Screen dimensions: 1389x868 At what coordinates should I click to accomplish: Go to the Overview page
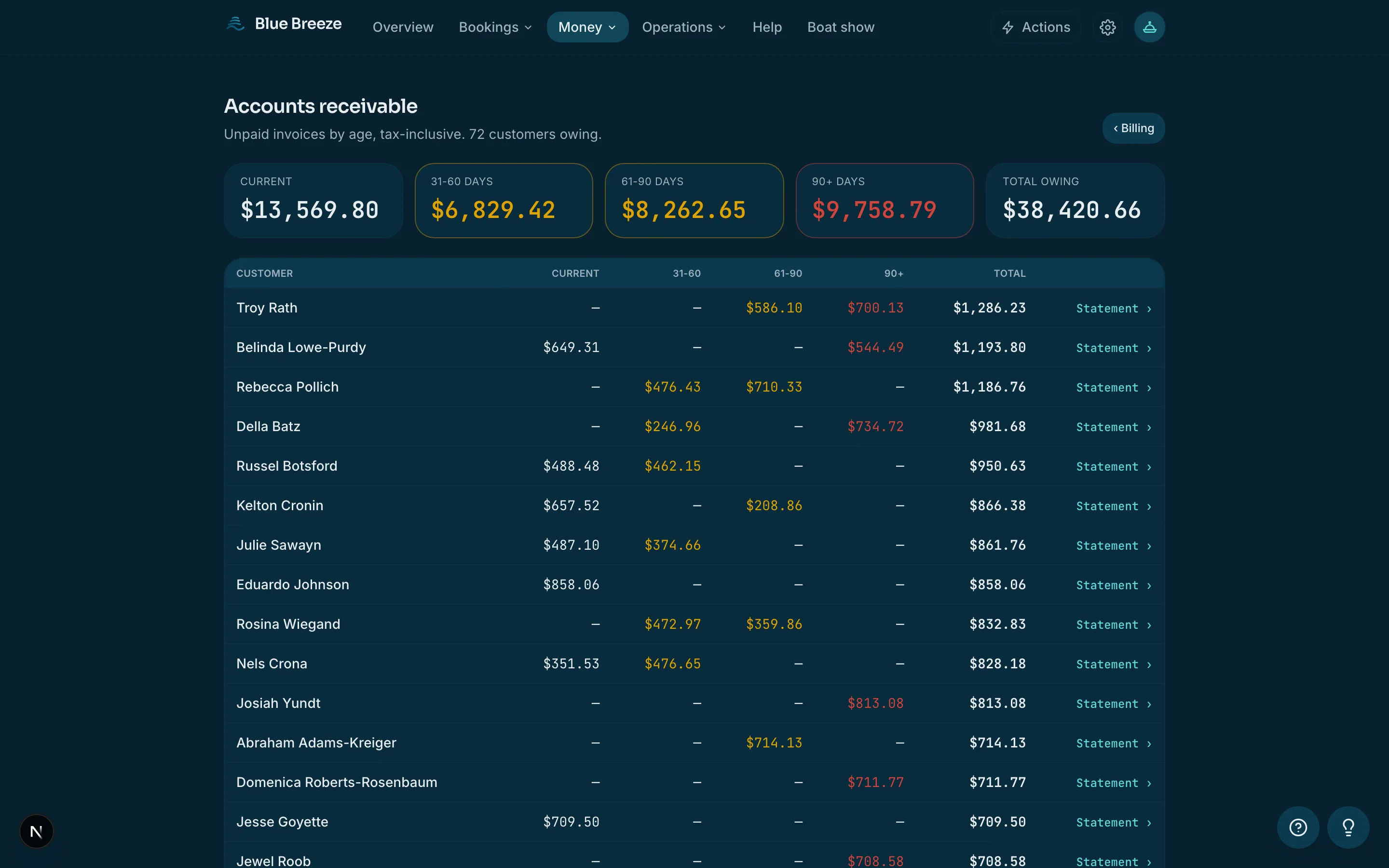tap(403, 27)
